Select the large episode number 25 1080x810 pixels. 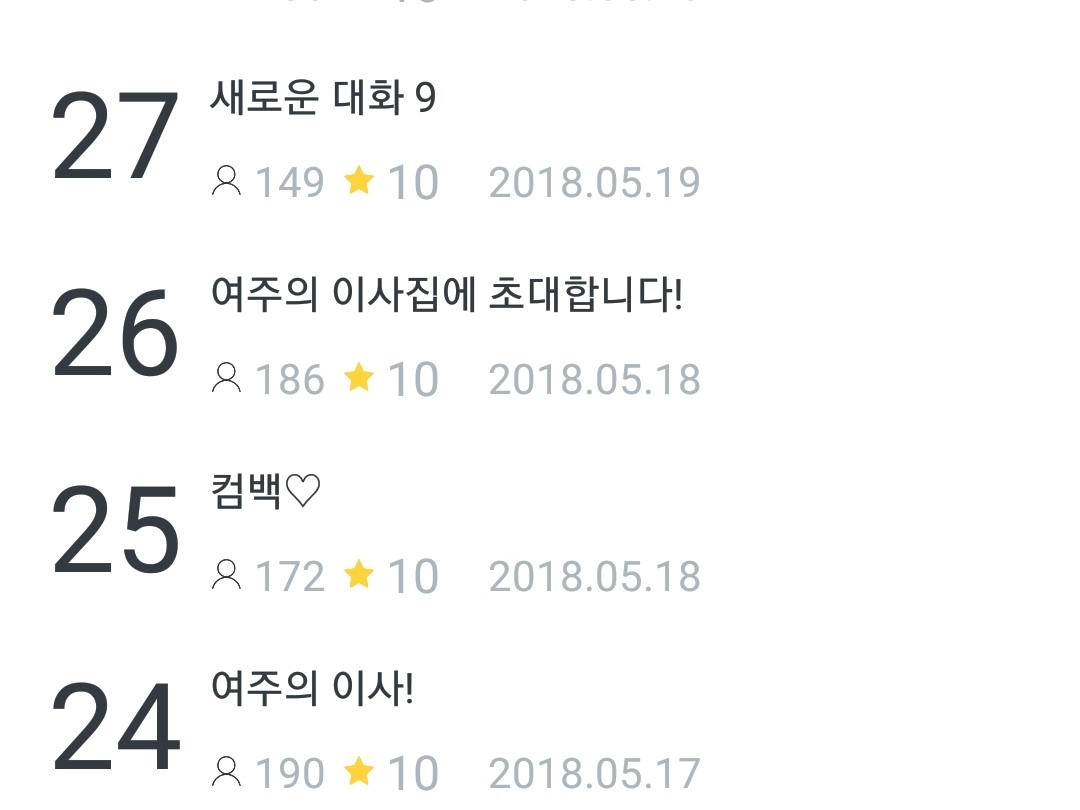click(115, 532)
